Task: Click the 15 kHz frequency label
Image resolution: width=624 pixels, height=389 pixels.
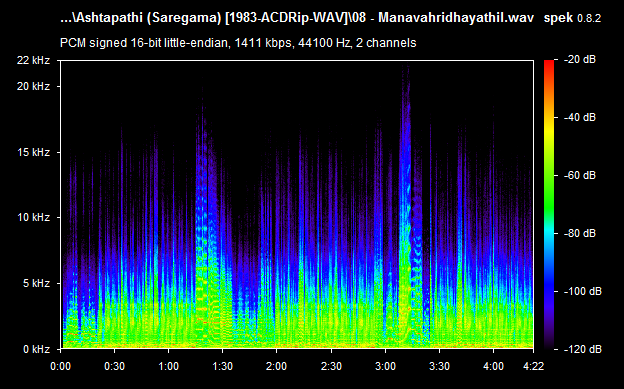Action: (33, 152)
